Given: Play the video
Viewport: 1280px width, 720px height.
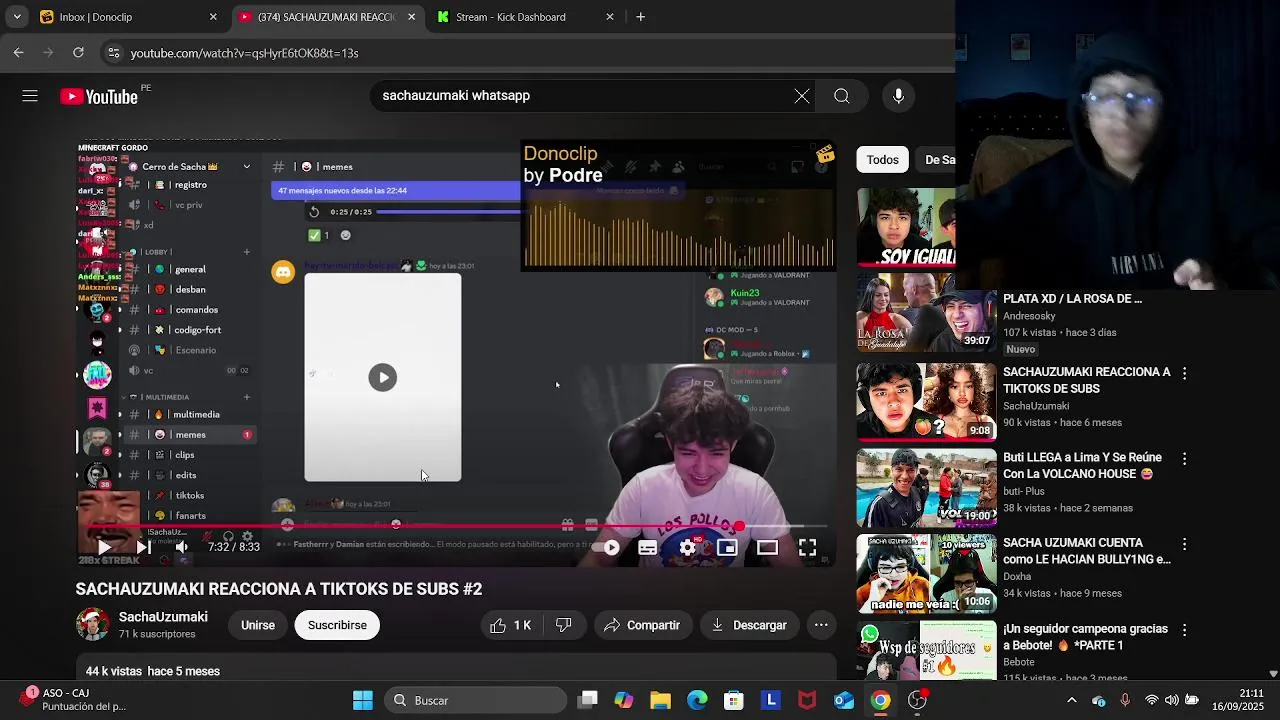Looking at the screenshot, I should tap(104, 547).
